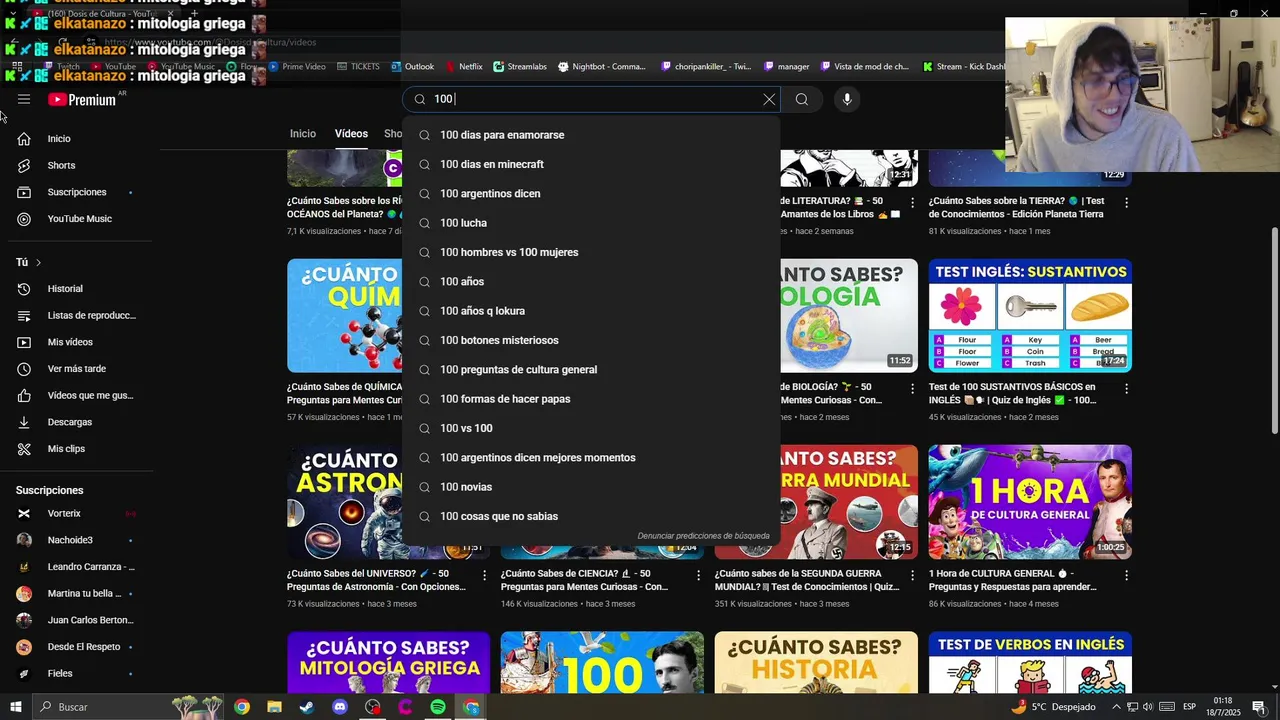Show hidden system tray icons

point(1116,707)
